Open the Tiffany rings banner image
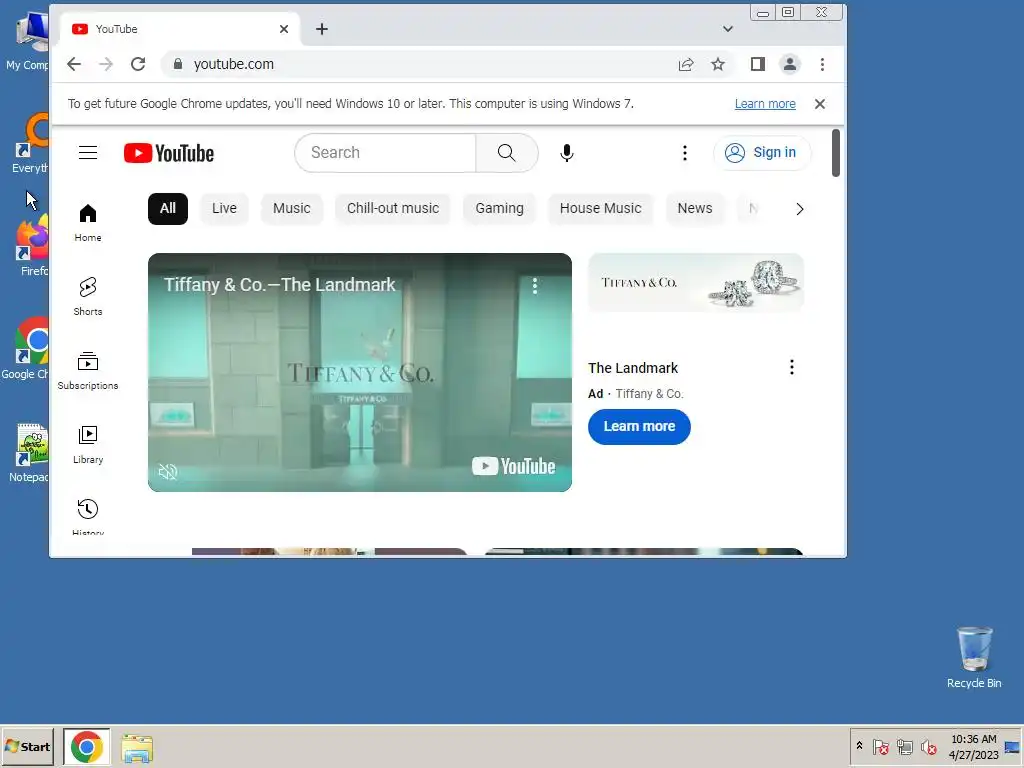The width and height of the screenshot is (1024, 768). [696, 283]
